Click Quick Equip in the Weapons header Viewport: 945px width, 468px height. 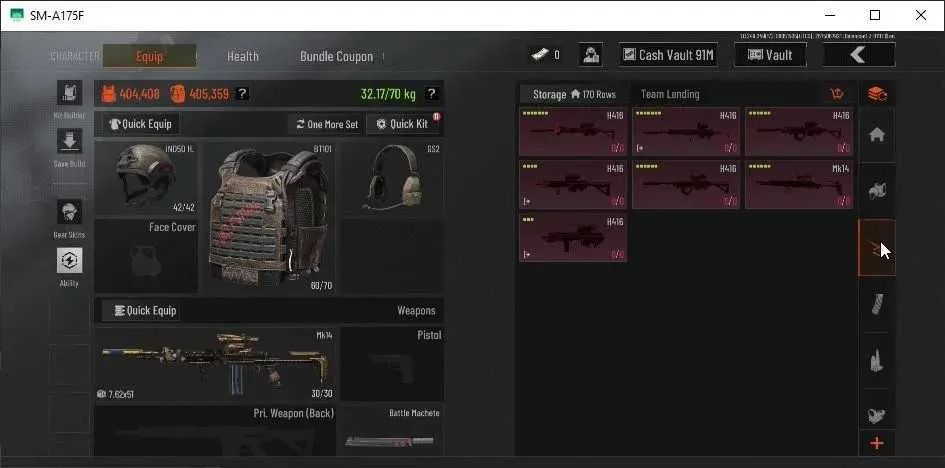[x=140, y=311]
